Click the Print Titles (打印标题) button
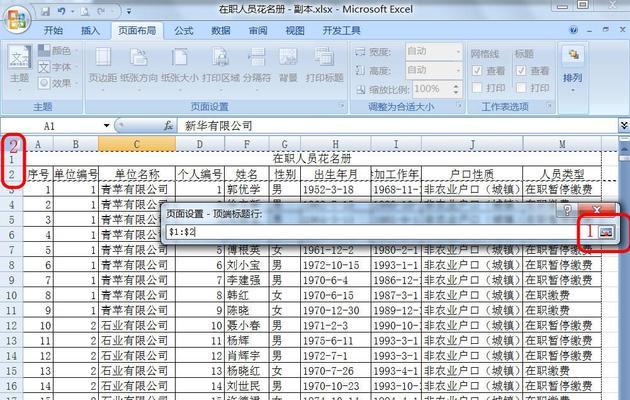630x400 pixels. 324,67
